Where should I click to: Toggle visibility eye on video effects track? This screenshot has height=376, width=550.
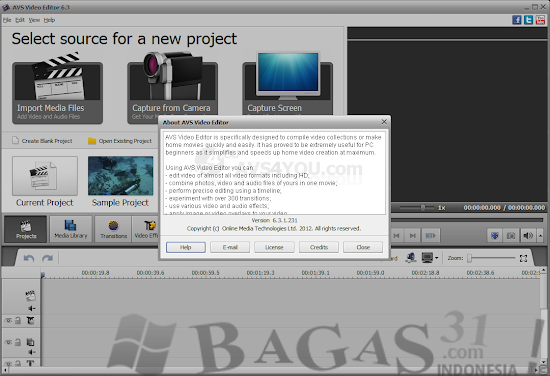click(8, 320)
